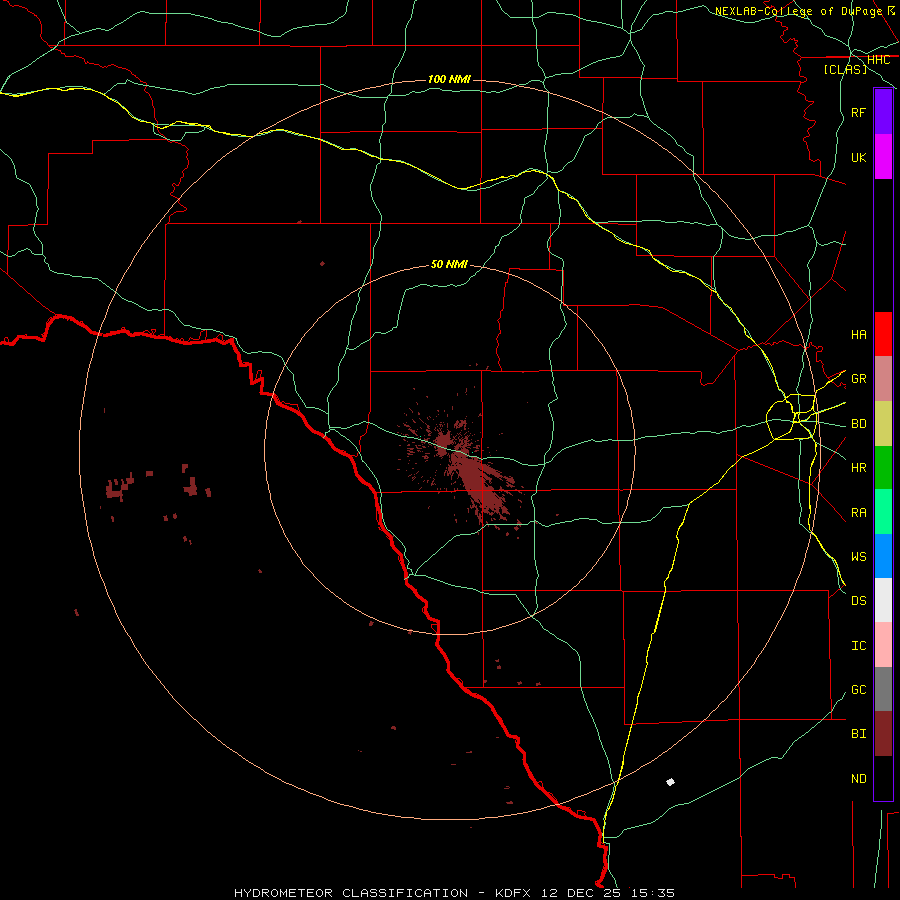The height and width of the screenshot is (900, 900).
Task: Click the ND black legend swatch
Action: coord(883,778)
